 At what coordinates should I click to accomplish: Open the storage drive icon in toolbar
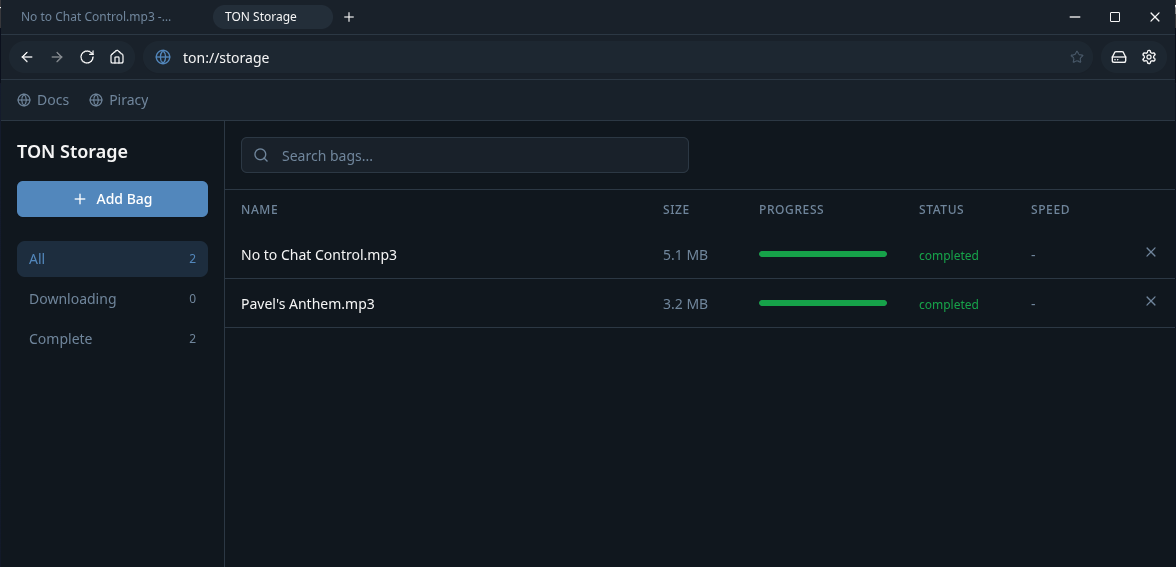click(x=1119, y=57)
